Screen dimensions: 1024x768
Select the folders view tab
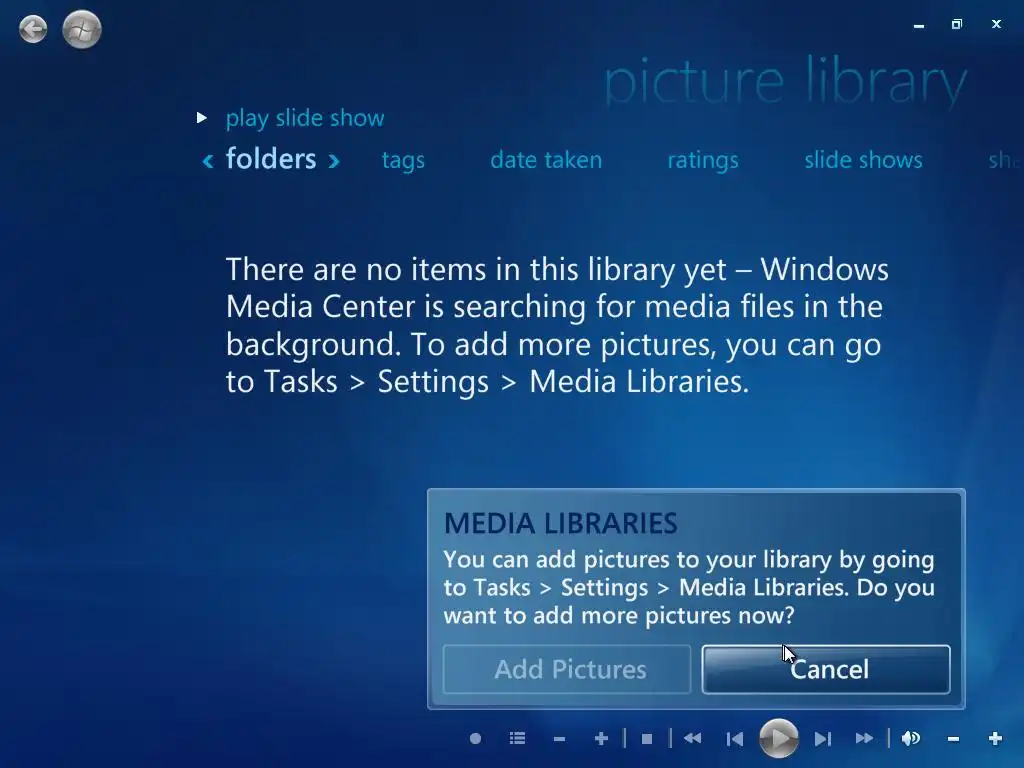pos(271,159)
